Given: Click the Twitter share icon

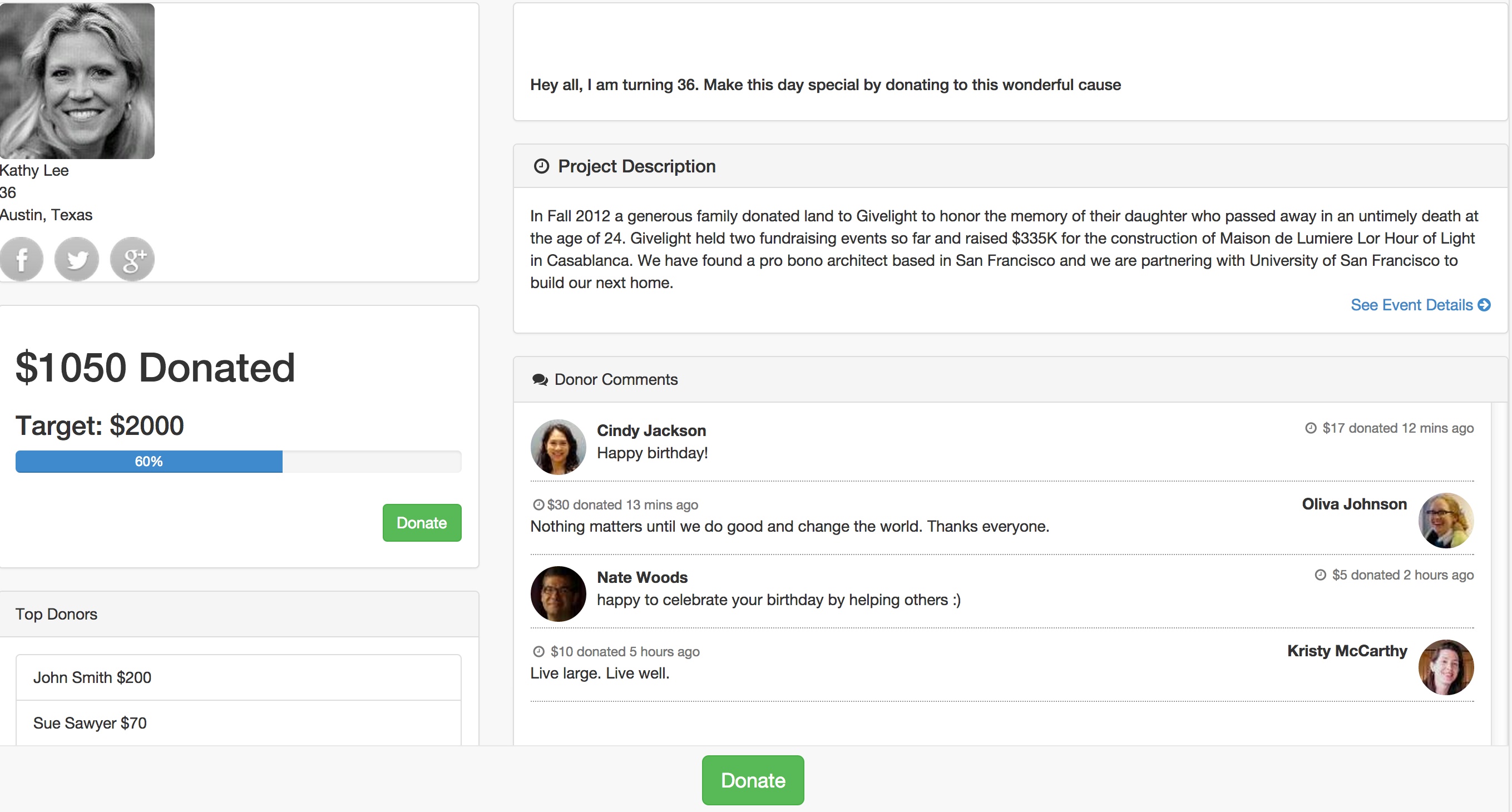Looking at the screenshot, I should pyautogui.click(x=77, y=259).
